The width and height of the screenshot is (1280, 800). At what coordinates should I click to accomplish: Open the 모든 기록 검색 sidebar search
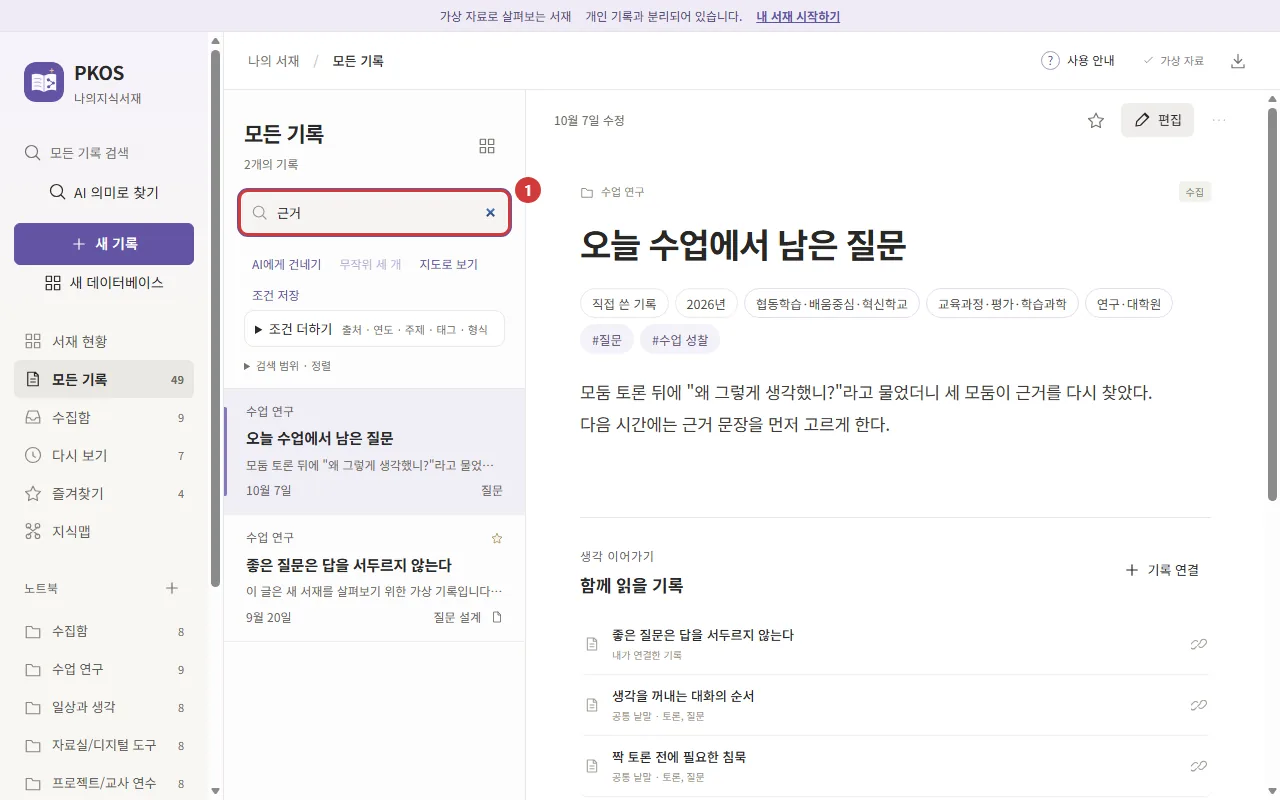(x=104, y=153)
